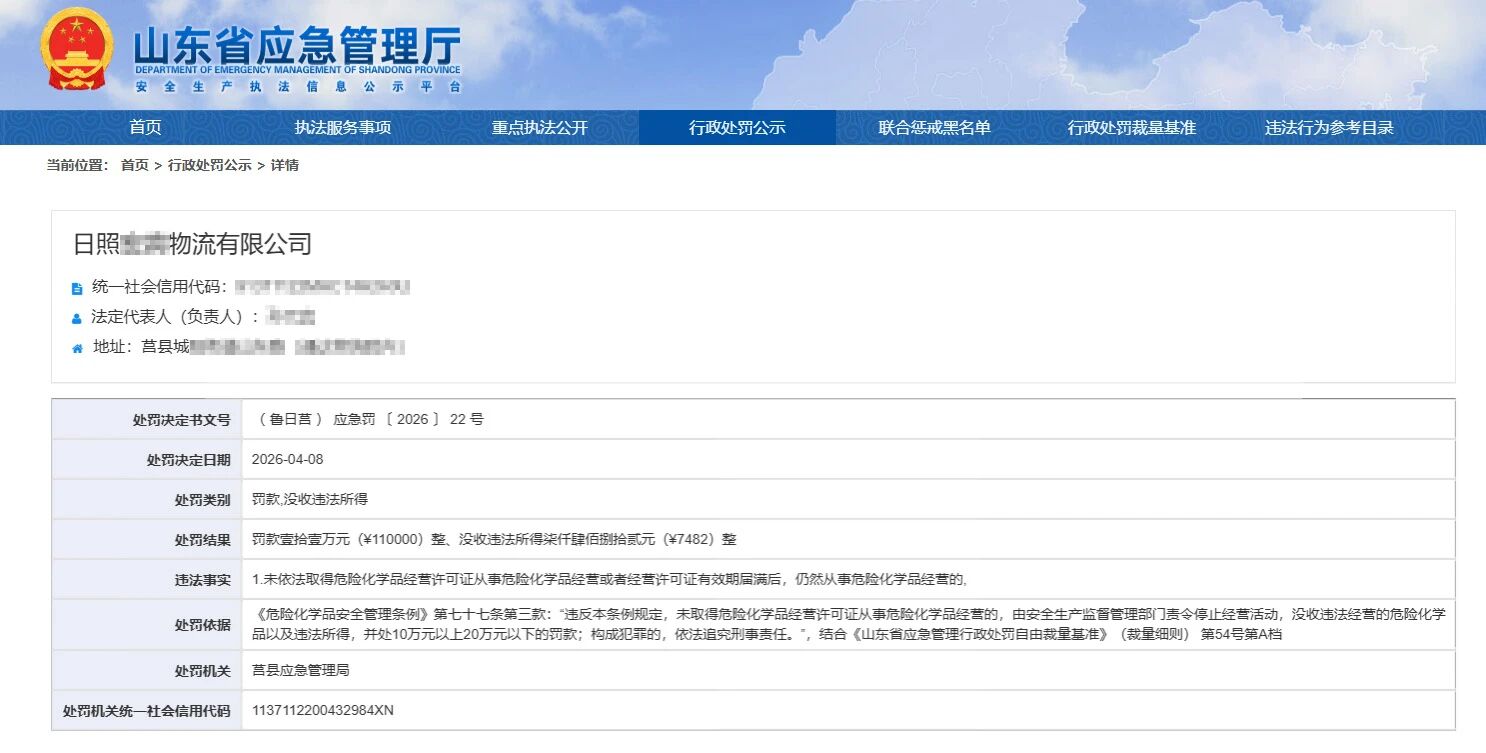Click the document icon beside 统一社会信用代码

pos(77,288)
